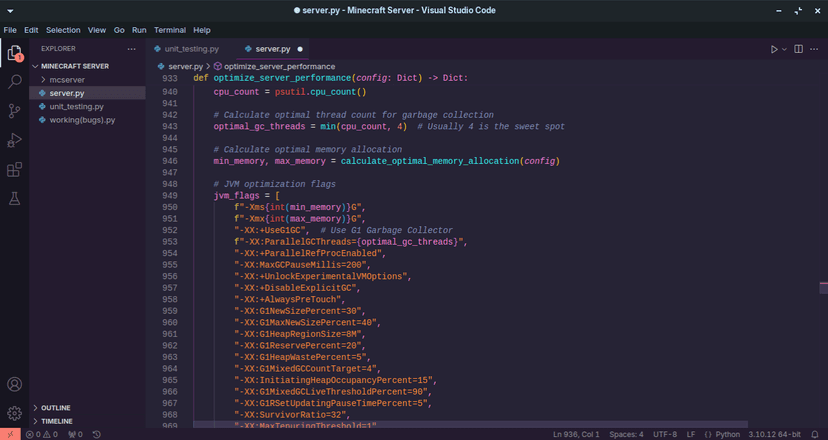Expand the mcserver folder
The width and height of the screenshot is (828, 440).
[x=67, y=79]
